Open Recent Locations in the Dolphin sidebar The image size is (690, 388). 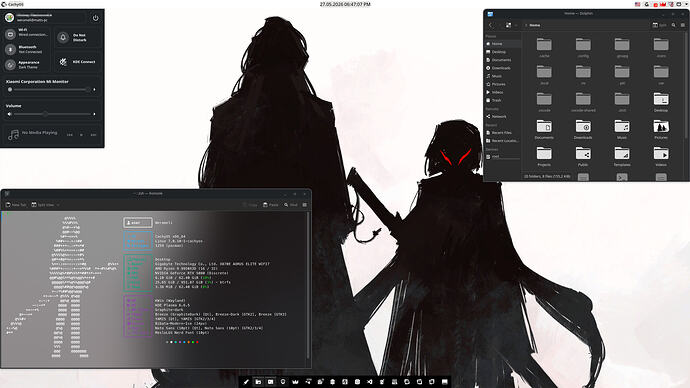click(x=503, y=141)
